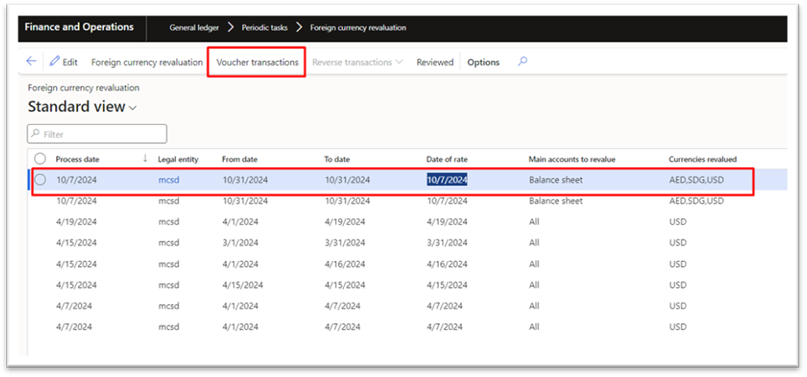Screen dimensions: 807x377
Task: Click the Edit pencil button
Action: point(63,62)
